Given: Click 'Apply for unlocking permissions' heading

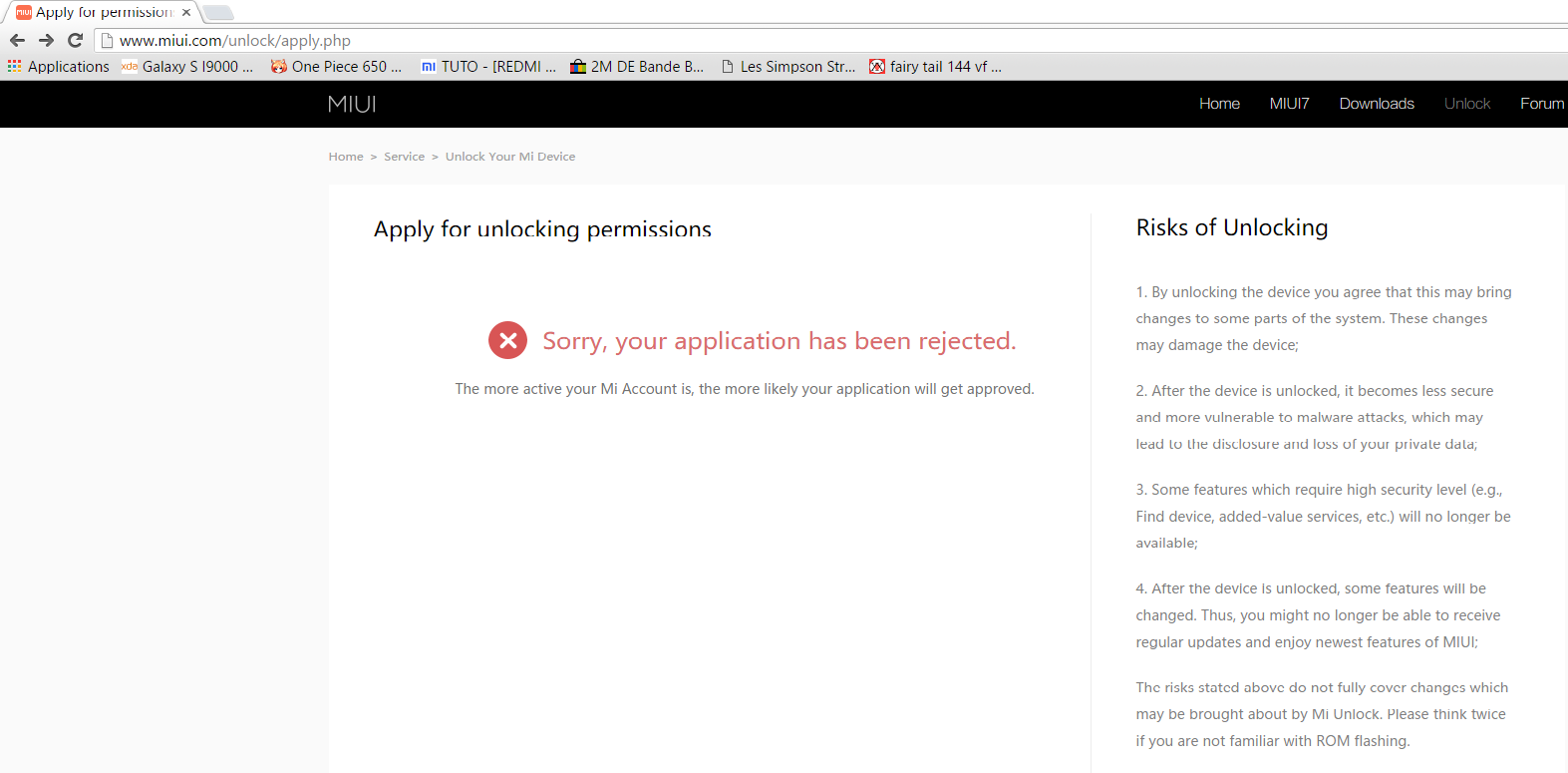Looking at the screenshot, I should [x=542, y=229].
